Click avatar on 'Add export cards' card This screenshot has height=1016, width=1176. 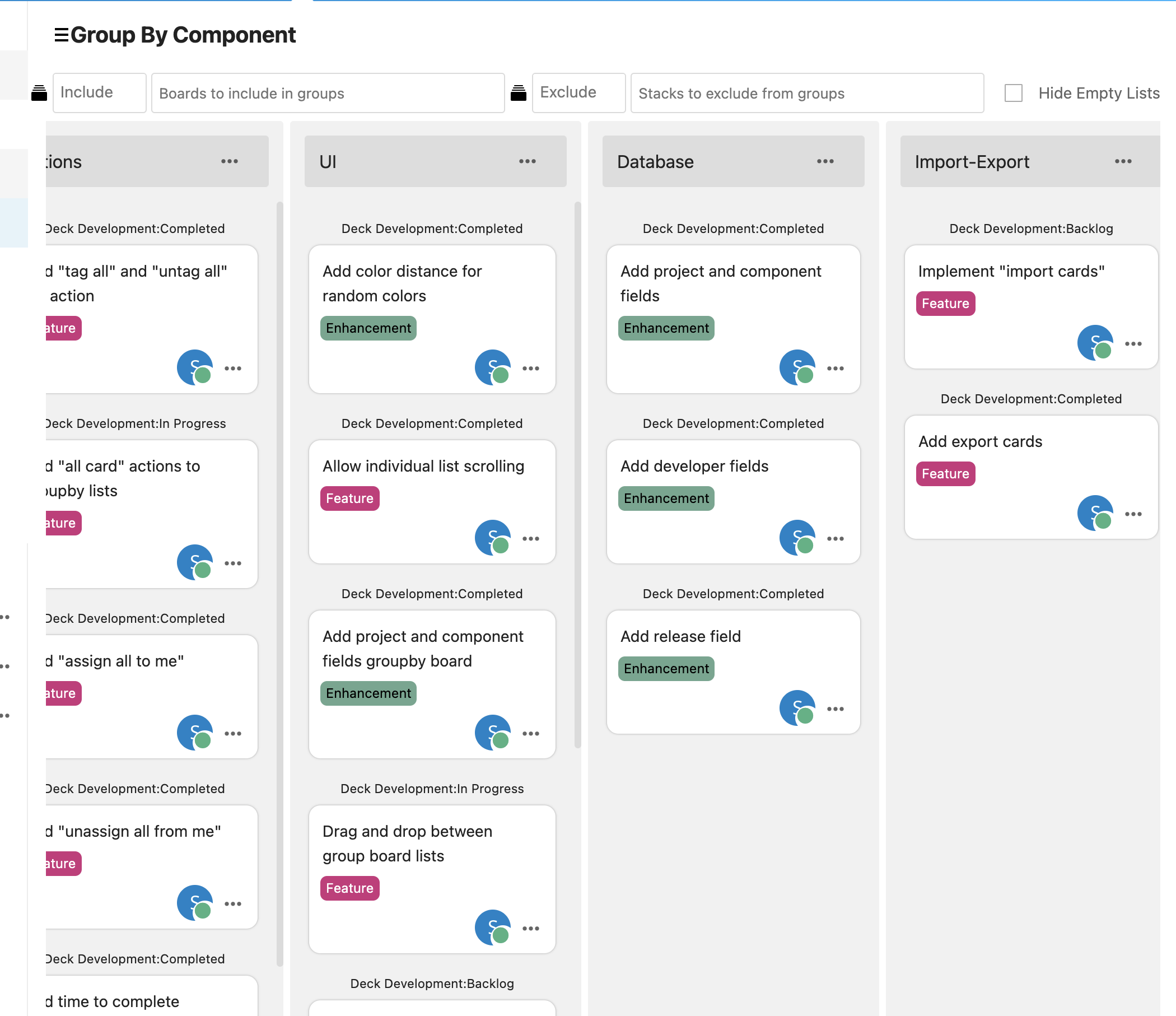1095,514
